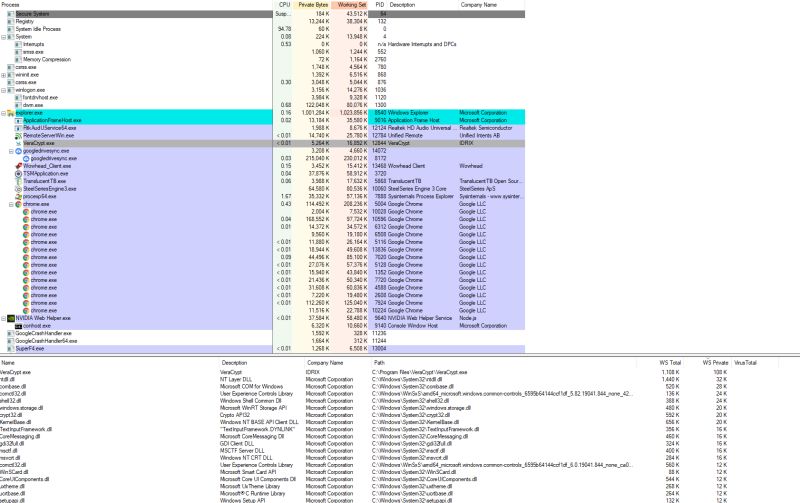This screenshot has height=503, width=800.
Task: Click the explorer.exe folder icon
Action: point(11,113)
